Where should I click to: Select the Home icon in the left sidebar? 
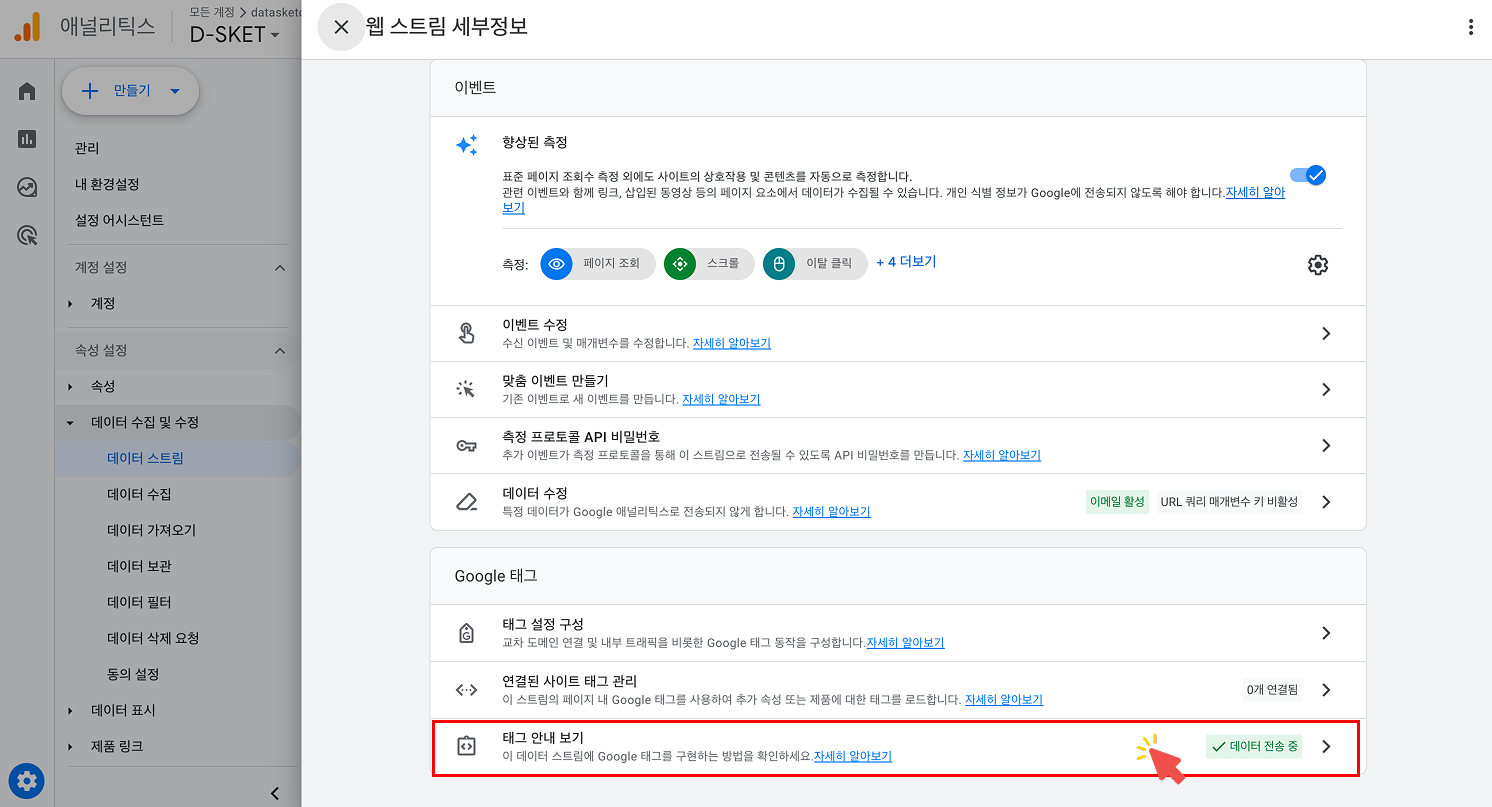point(26,90)
